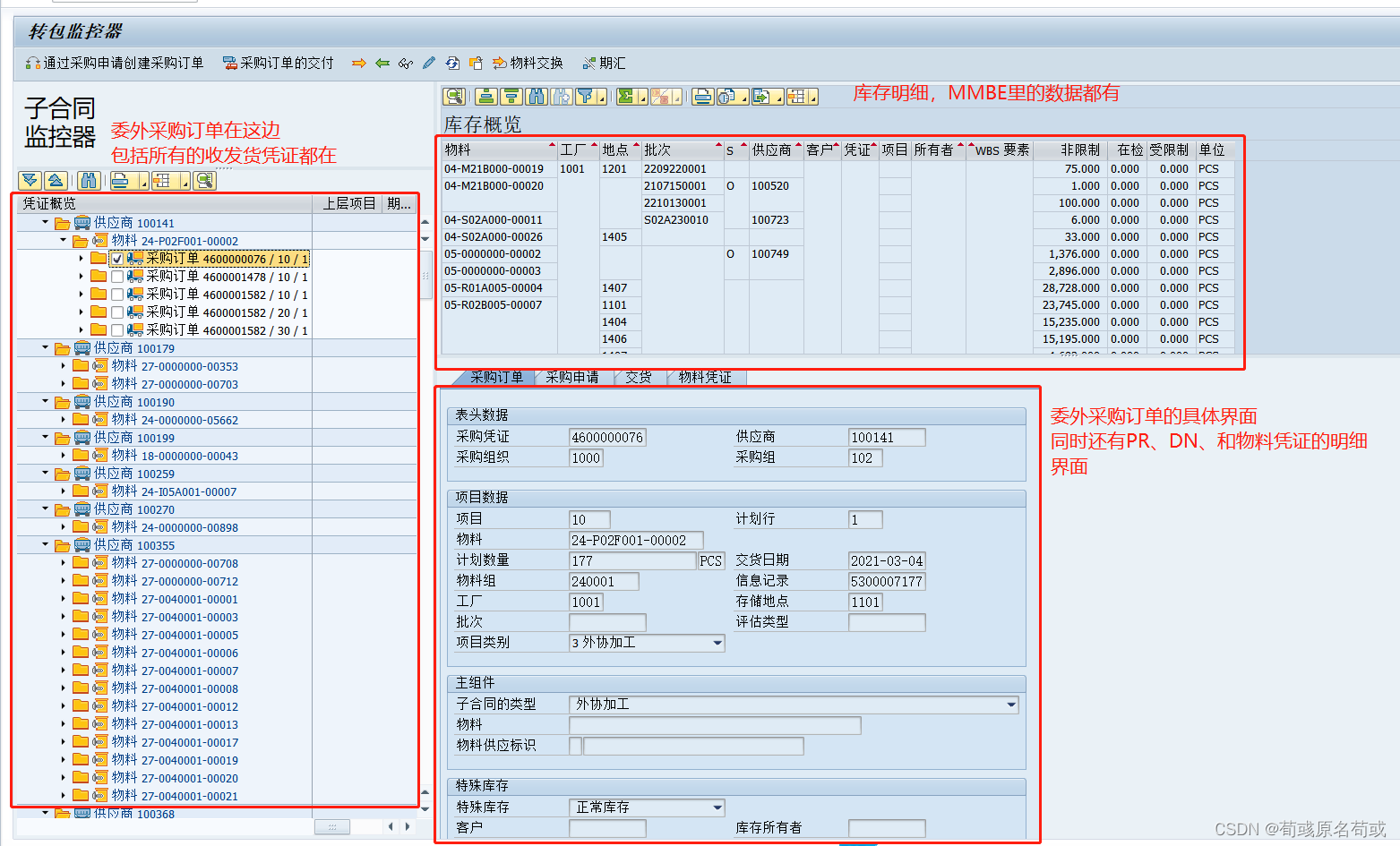1400x846 pixels.
Task: Click the refresh icon in the top toolbar
Action: pos(452,63)
